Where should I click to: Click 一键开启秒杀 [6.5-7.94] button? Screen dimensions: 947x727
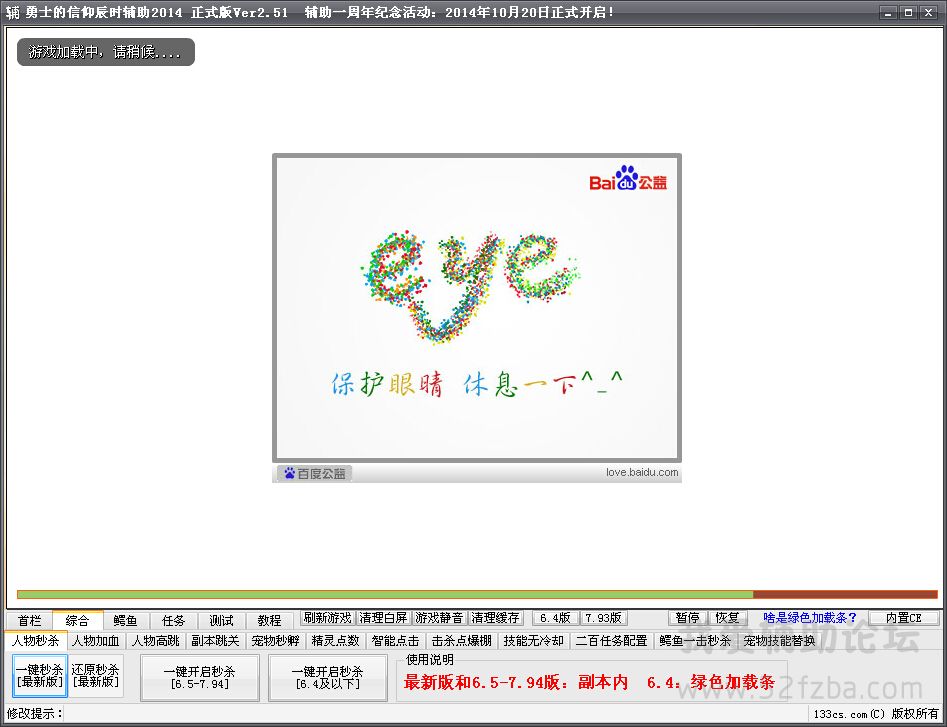click(200, 677)
